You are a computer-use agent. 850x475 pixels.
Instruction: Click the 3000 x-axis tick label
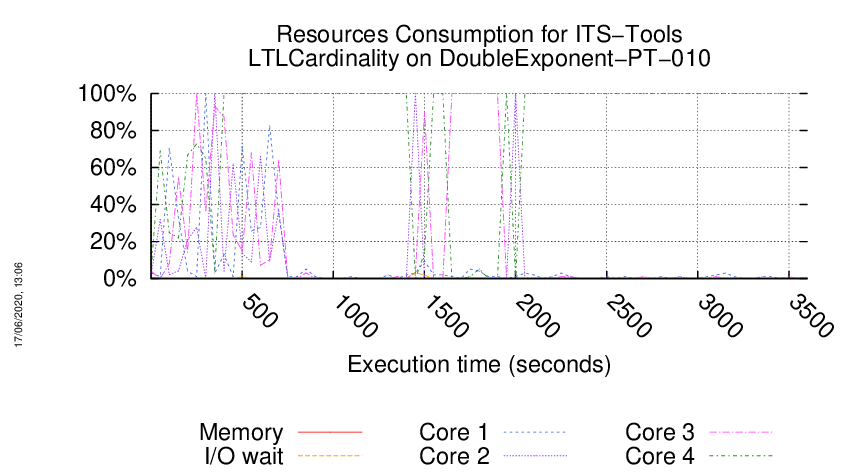(x=720, y=316)
